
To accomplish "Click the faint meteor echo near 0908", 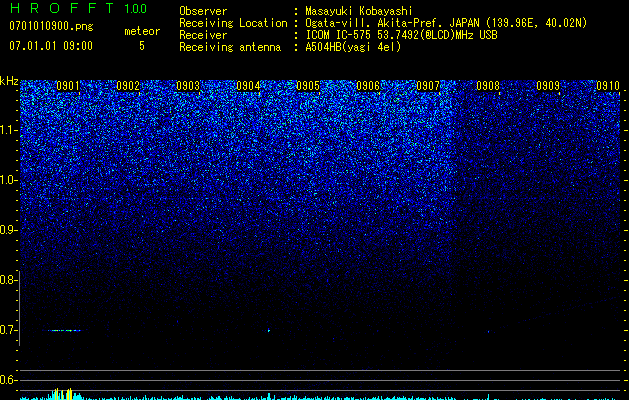I will (489, 332).
